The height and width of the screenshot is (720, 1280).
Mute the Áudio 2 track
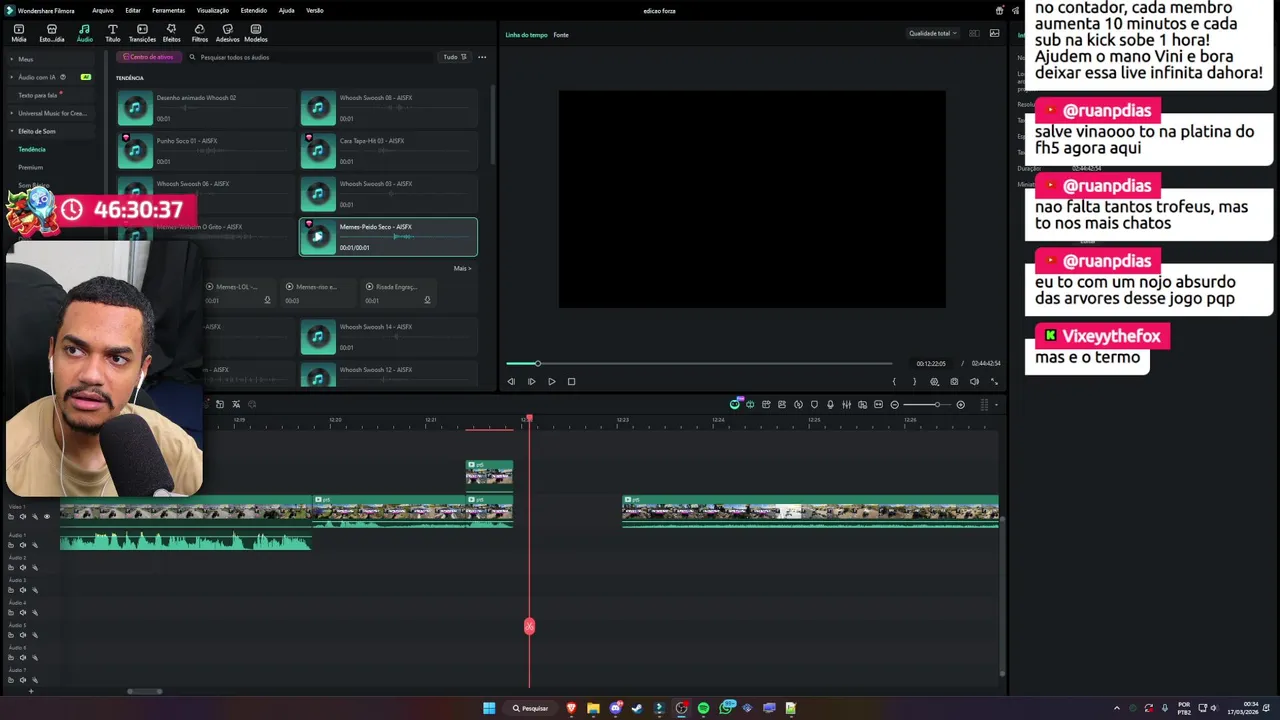23,567
